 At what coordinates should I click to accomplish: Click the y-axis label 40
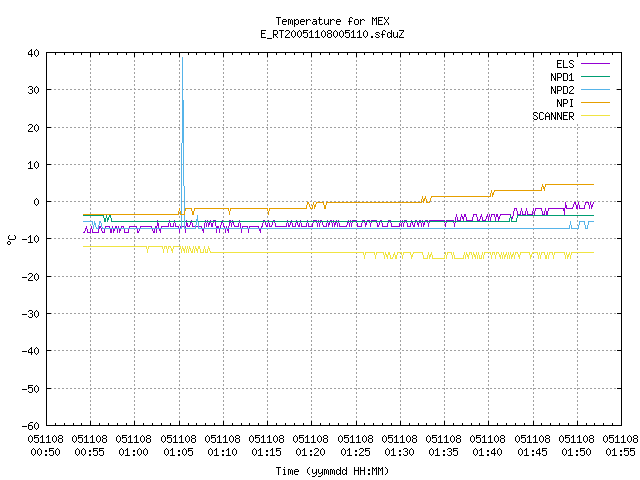click(x=33, y=53)
